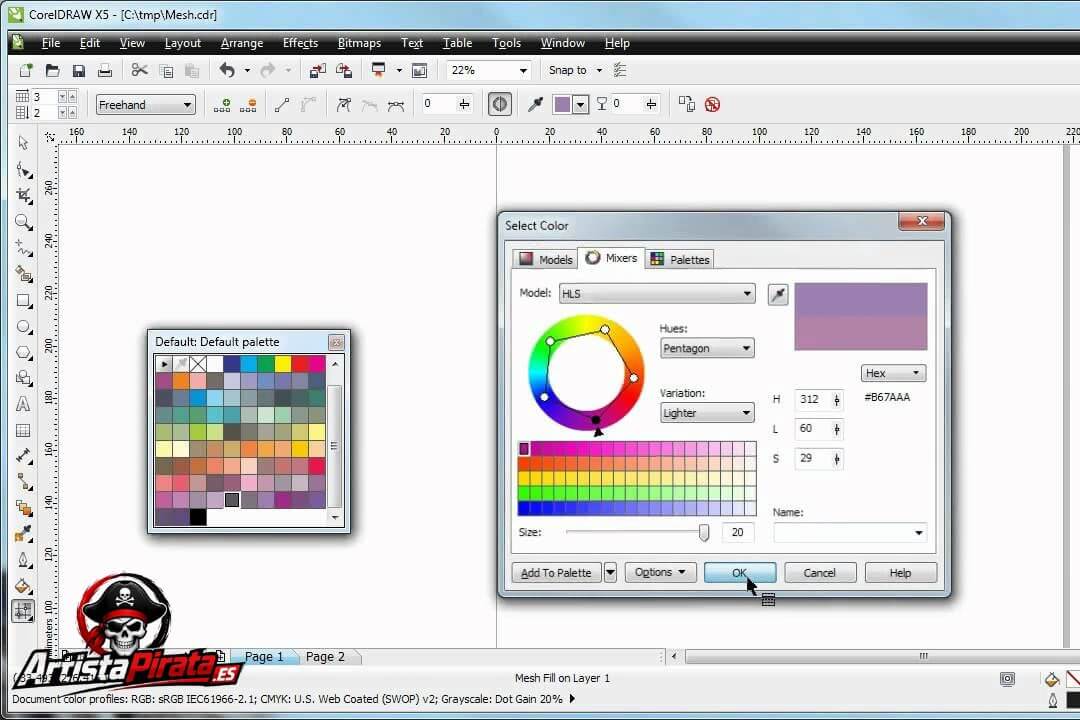Click the Help button in dialog
Viewport: 1080px width, 720px height.
pyautogui.click(x=900, y=573)
